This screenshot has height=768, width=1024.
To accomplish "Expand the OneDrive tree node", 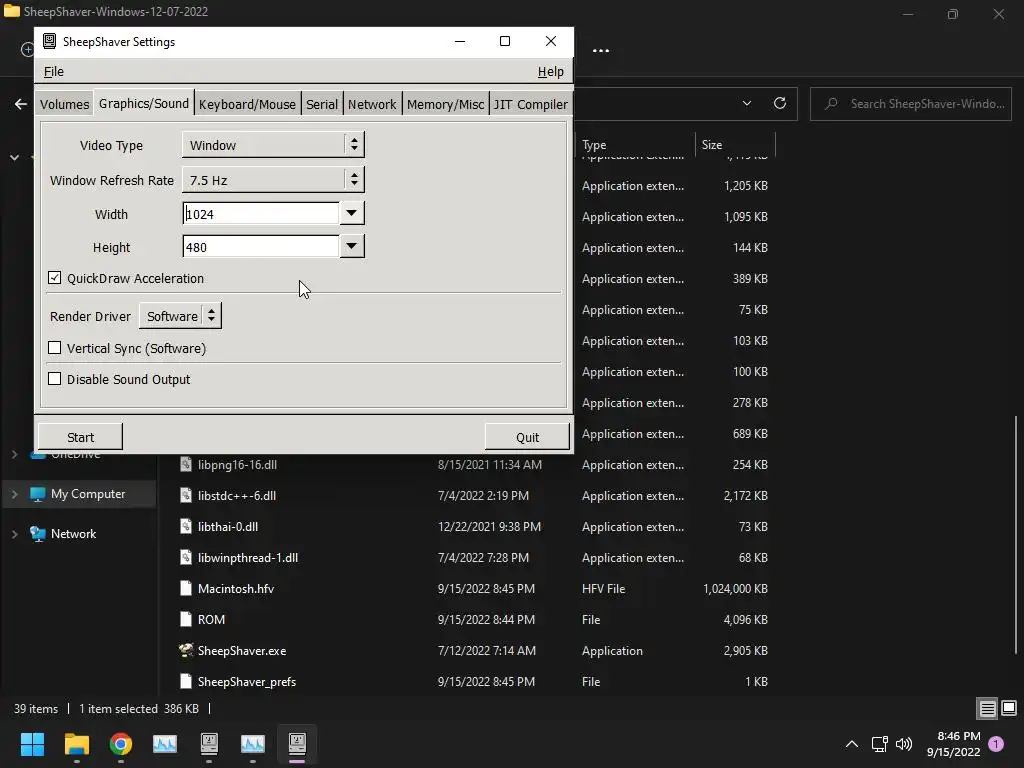I will tap(14, 454).
